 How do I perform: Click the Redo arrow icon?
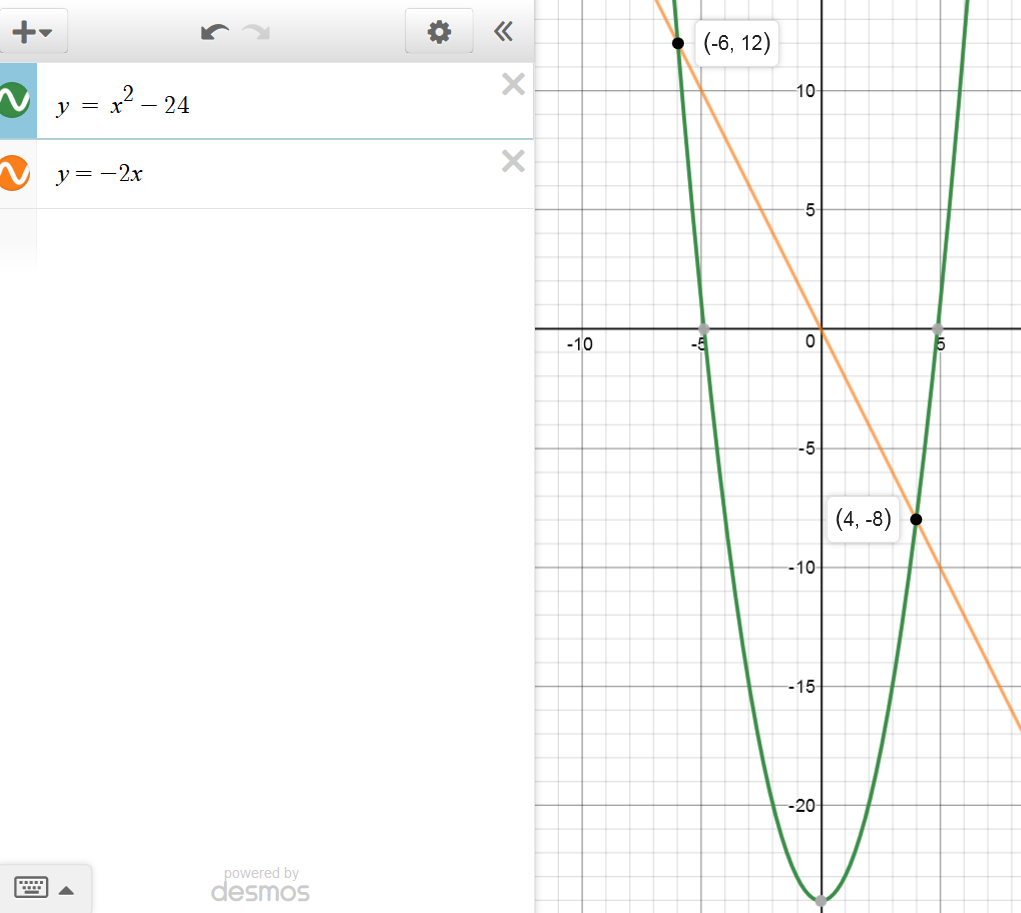pos(257,32)
